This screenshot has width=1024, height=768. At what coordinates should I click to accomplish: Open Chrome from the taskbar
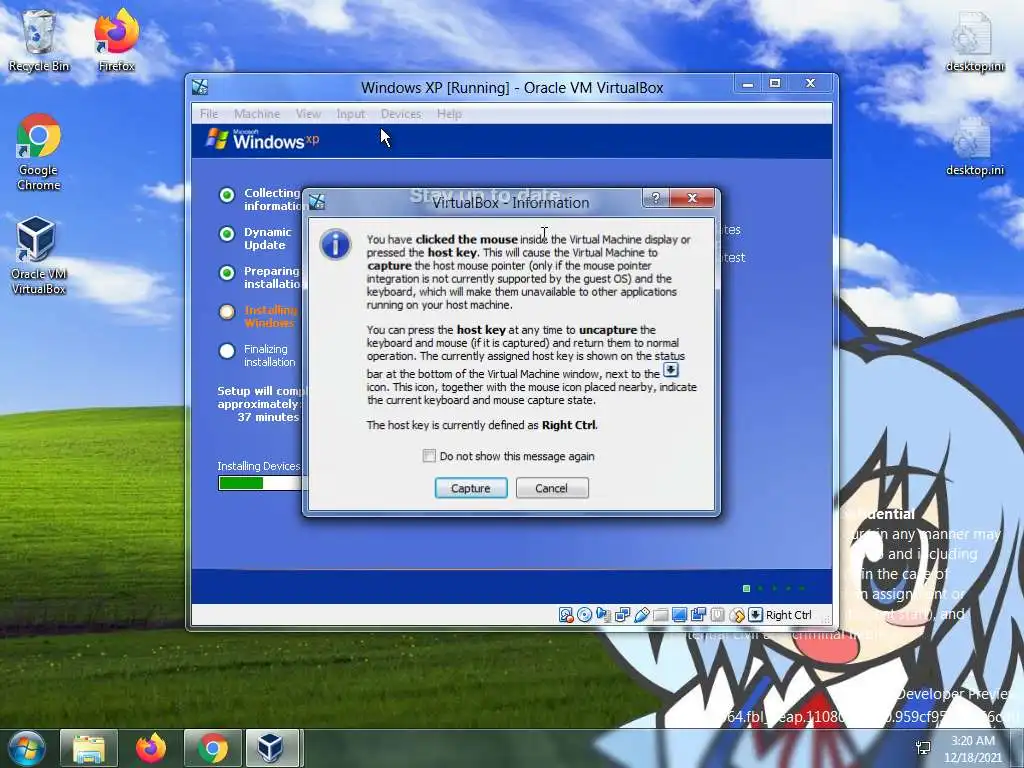[213, 748]
